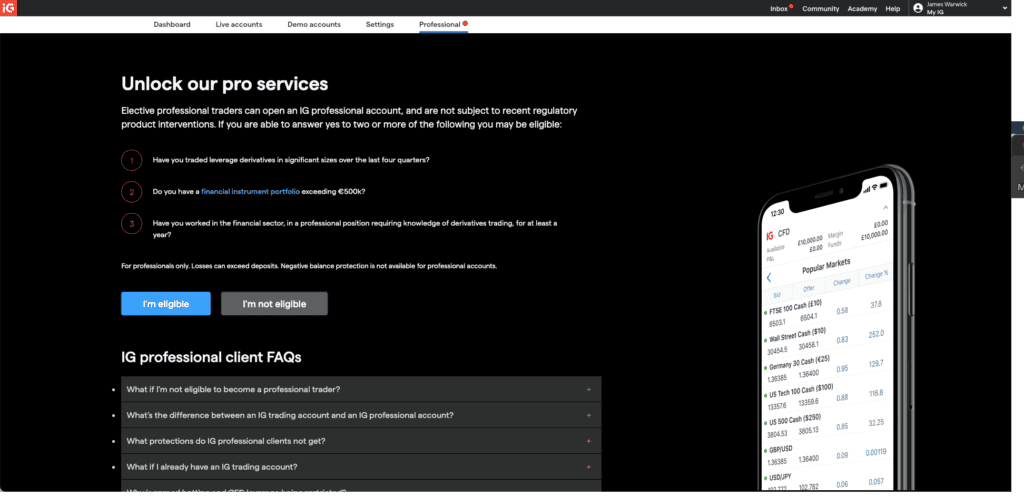1024x496 pixels.
Task: Click plus icon on 'already have an IG trading account' row
Action: pyautogui.click(x=588, y=467)
